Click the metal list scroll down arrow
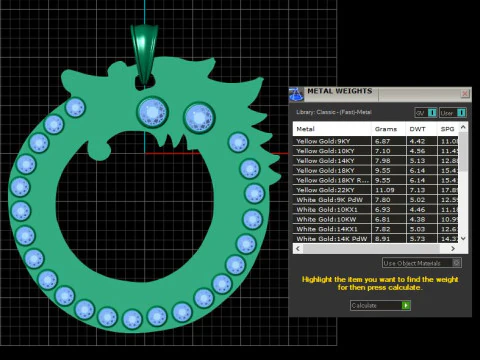This screenshot has width=480, height=360. [x=463, y=238]
